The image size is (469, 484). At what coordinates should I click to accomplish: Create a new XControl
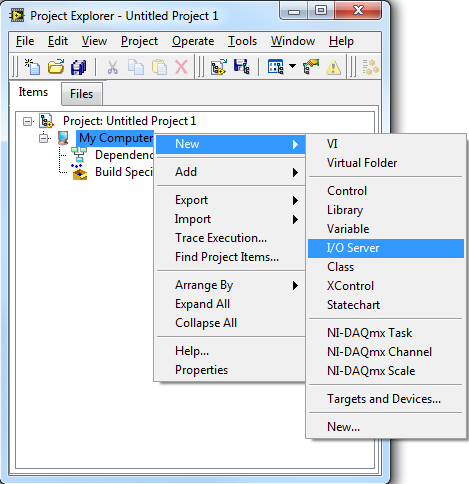point(386,286)
